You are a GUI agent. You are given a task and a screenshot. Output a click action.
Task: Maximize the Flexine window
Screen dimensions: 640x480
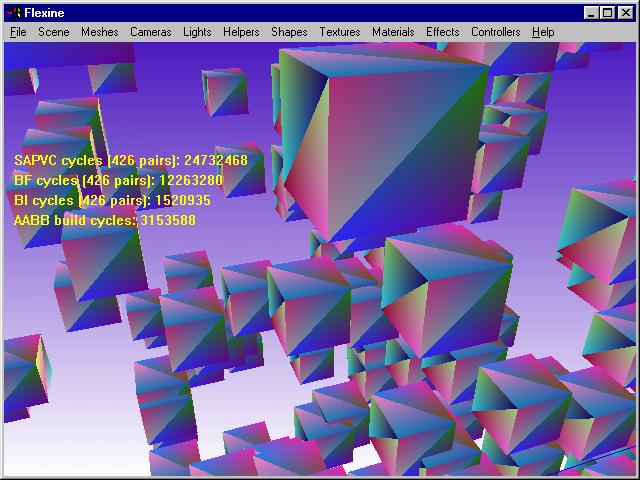pyautogui.click(x=607, y=13)
